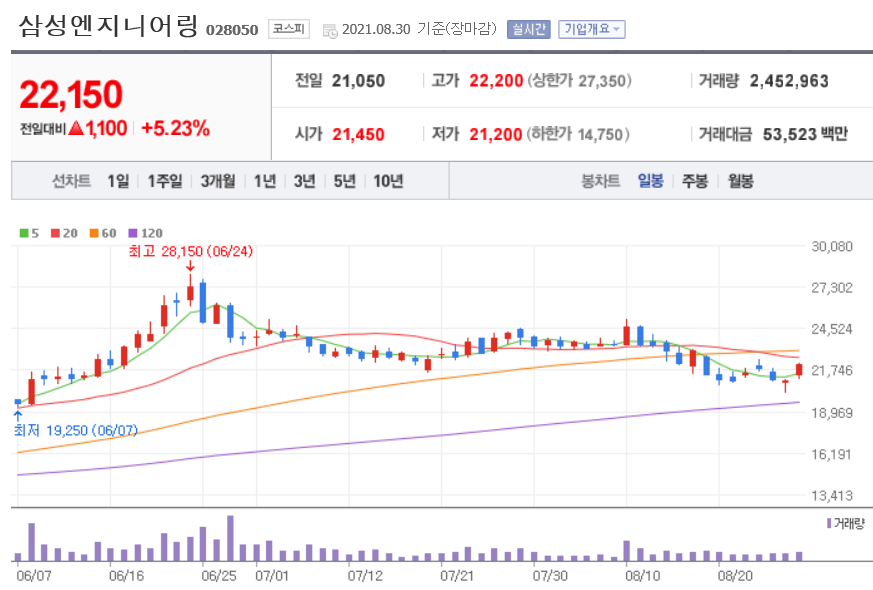Viewport: 873px width, 590px height.
Task: Select the 1일 line chart tab
Action: (118, 181)
